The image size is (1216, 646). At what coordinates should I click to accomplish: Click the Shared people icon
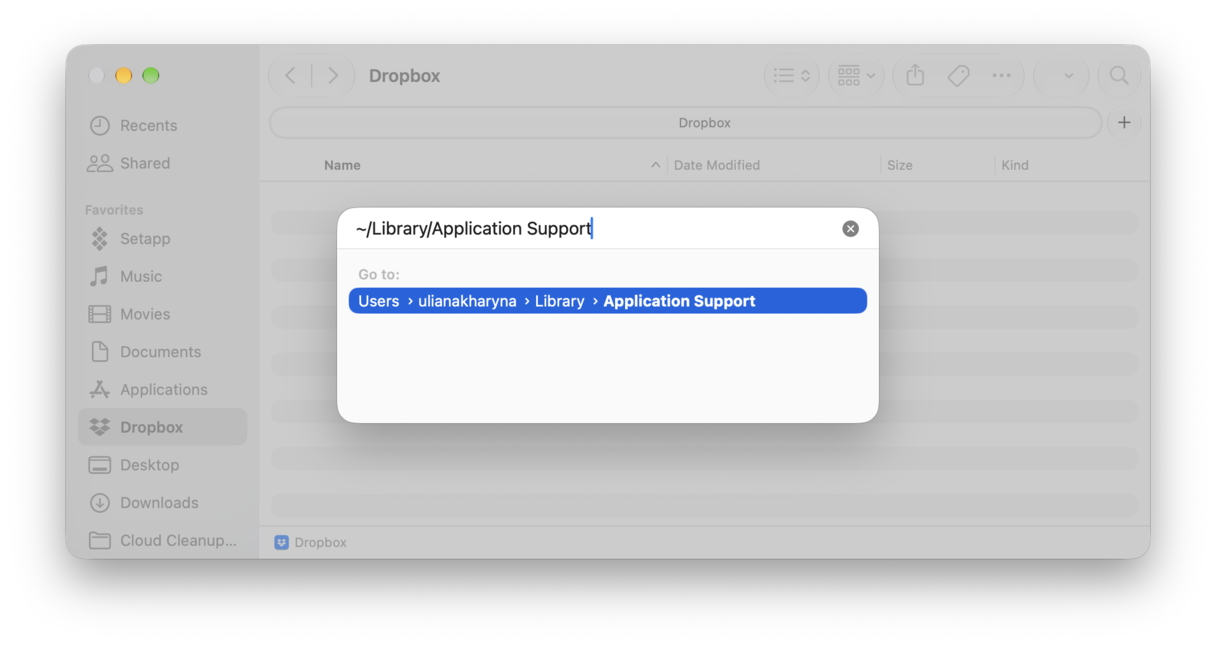[x=100, y=163]
